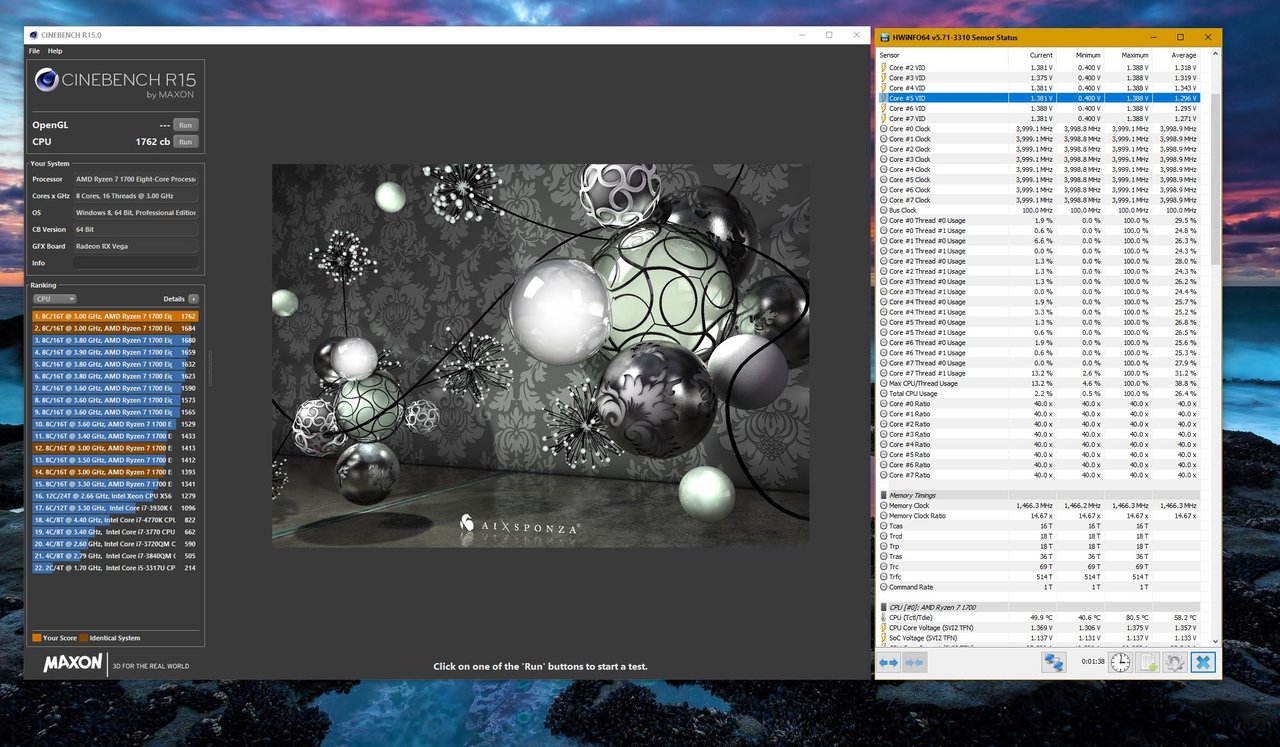
Task: Open the File menu in Cinebench
Action: [34, 51]
